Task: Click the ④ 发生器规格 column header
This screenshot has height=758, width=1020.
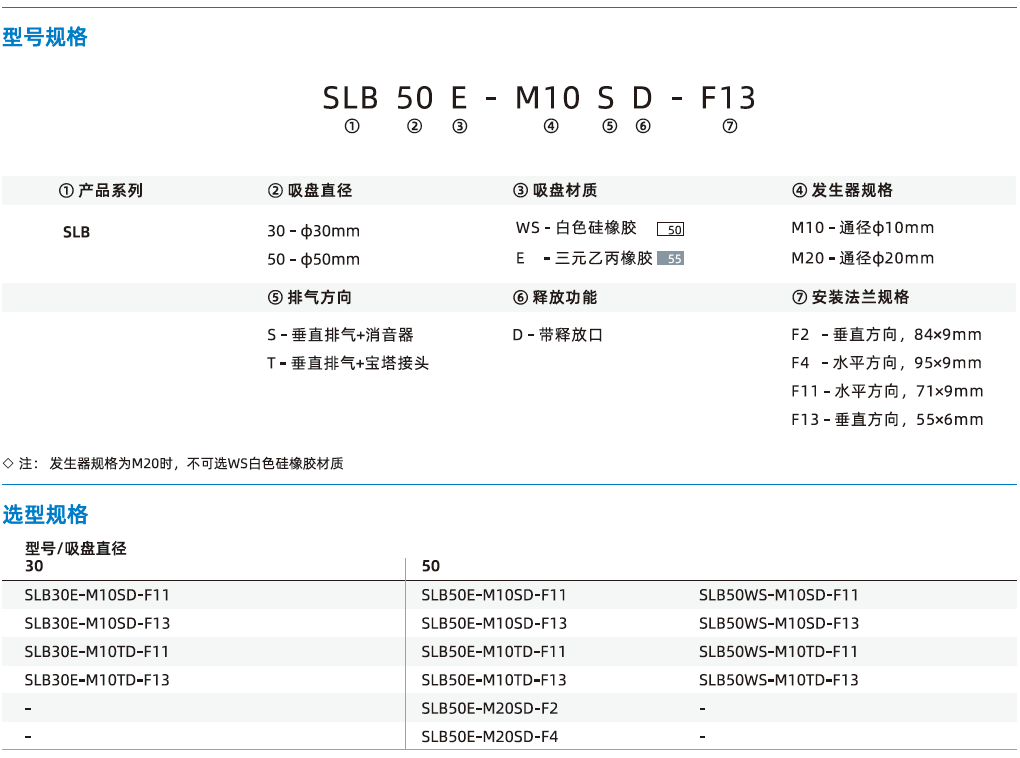Action: tap(842, 191)
